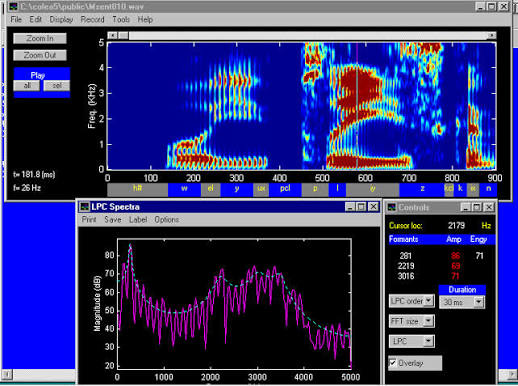Image resolution: width=518 pixels, height=386 pixels.
Task: Minimize the LPC Spectra window
Action: (350, 207)
